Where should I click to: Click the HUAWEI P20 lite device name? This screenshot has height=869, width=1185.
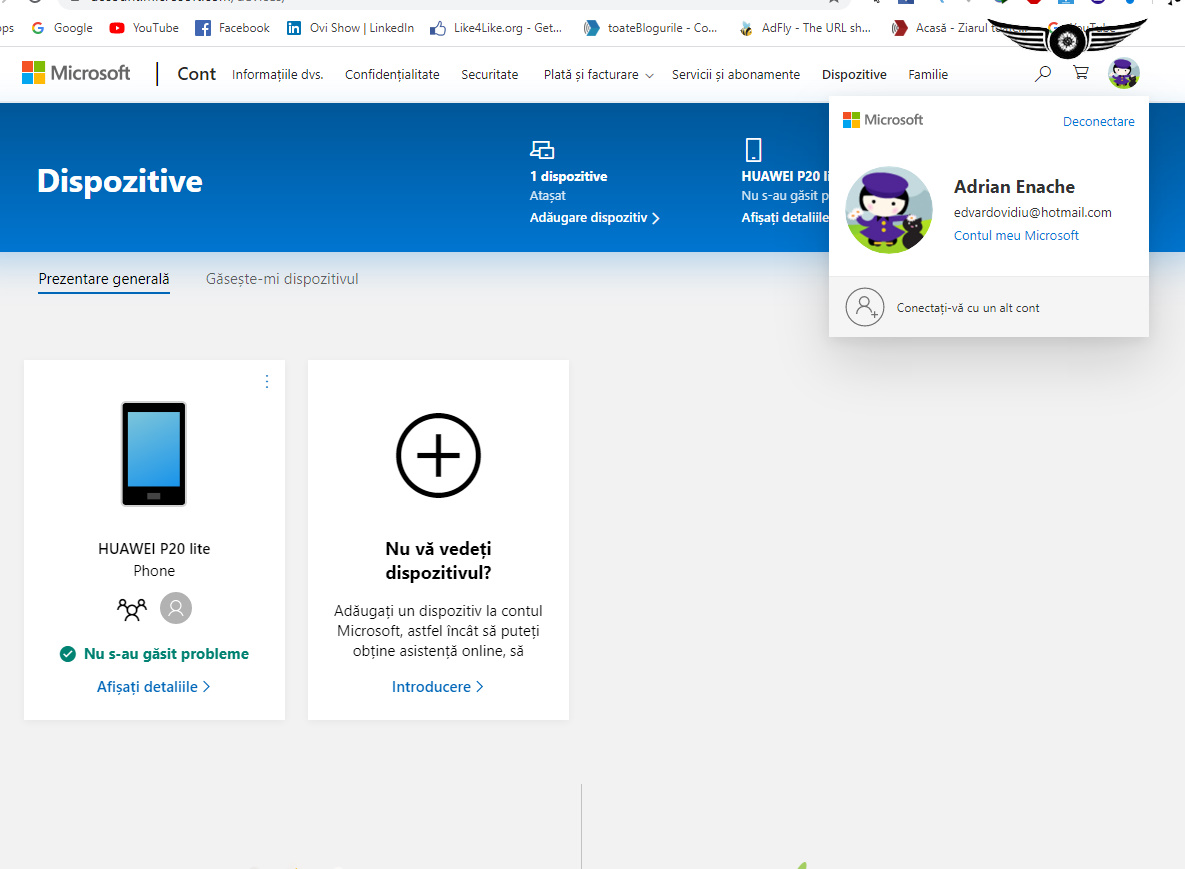(154, 549)
